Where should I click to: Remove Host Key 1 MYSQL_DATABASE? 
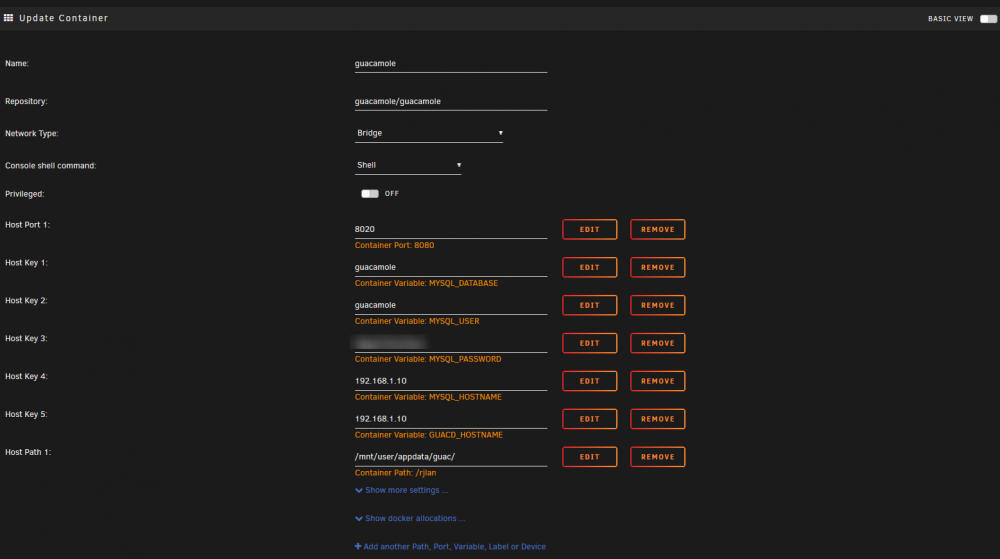click(x=658, y=267)
